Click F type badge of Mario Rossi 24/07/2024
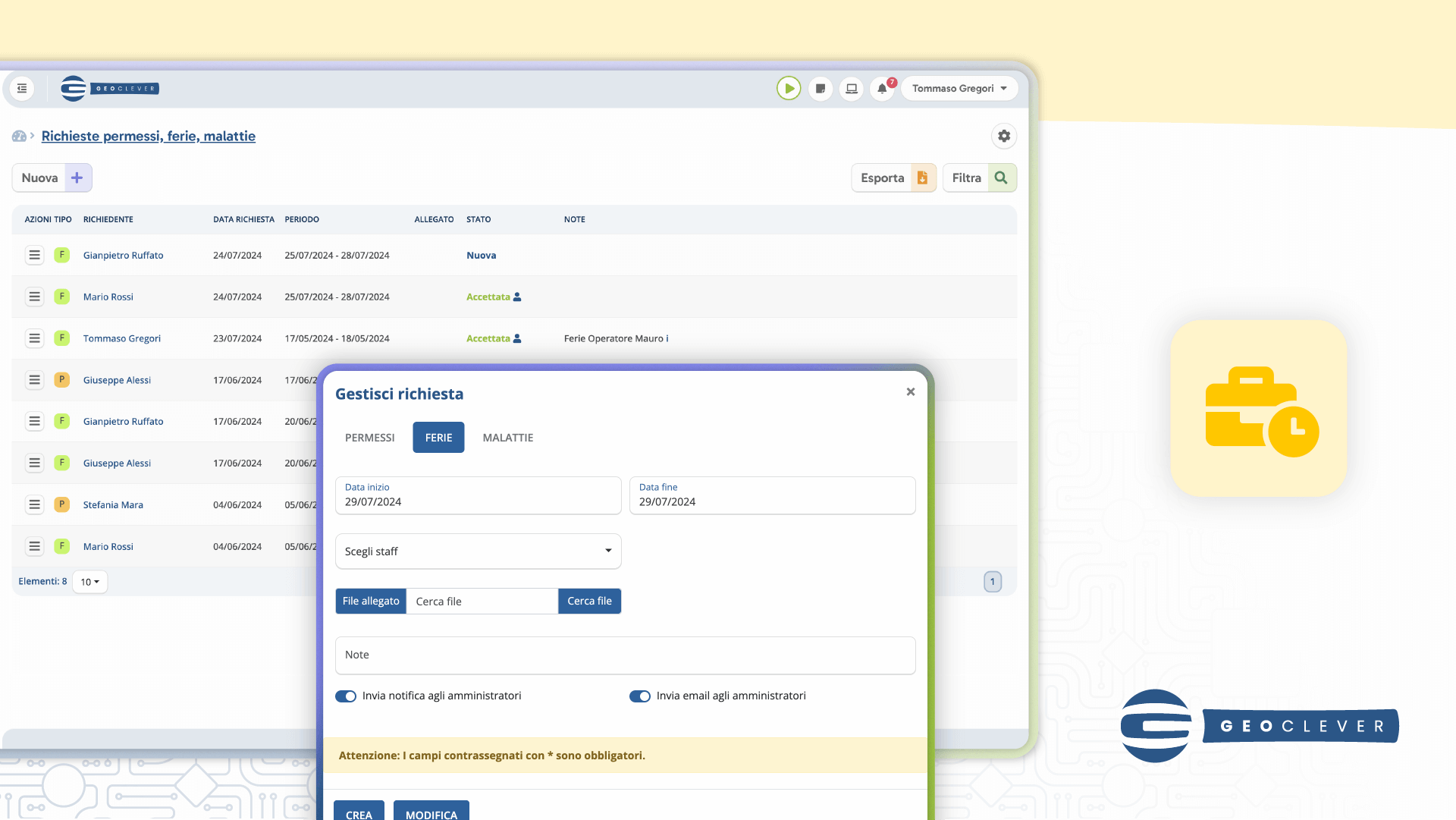Screen dimensions: 1456x820 pos(62,297)
